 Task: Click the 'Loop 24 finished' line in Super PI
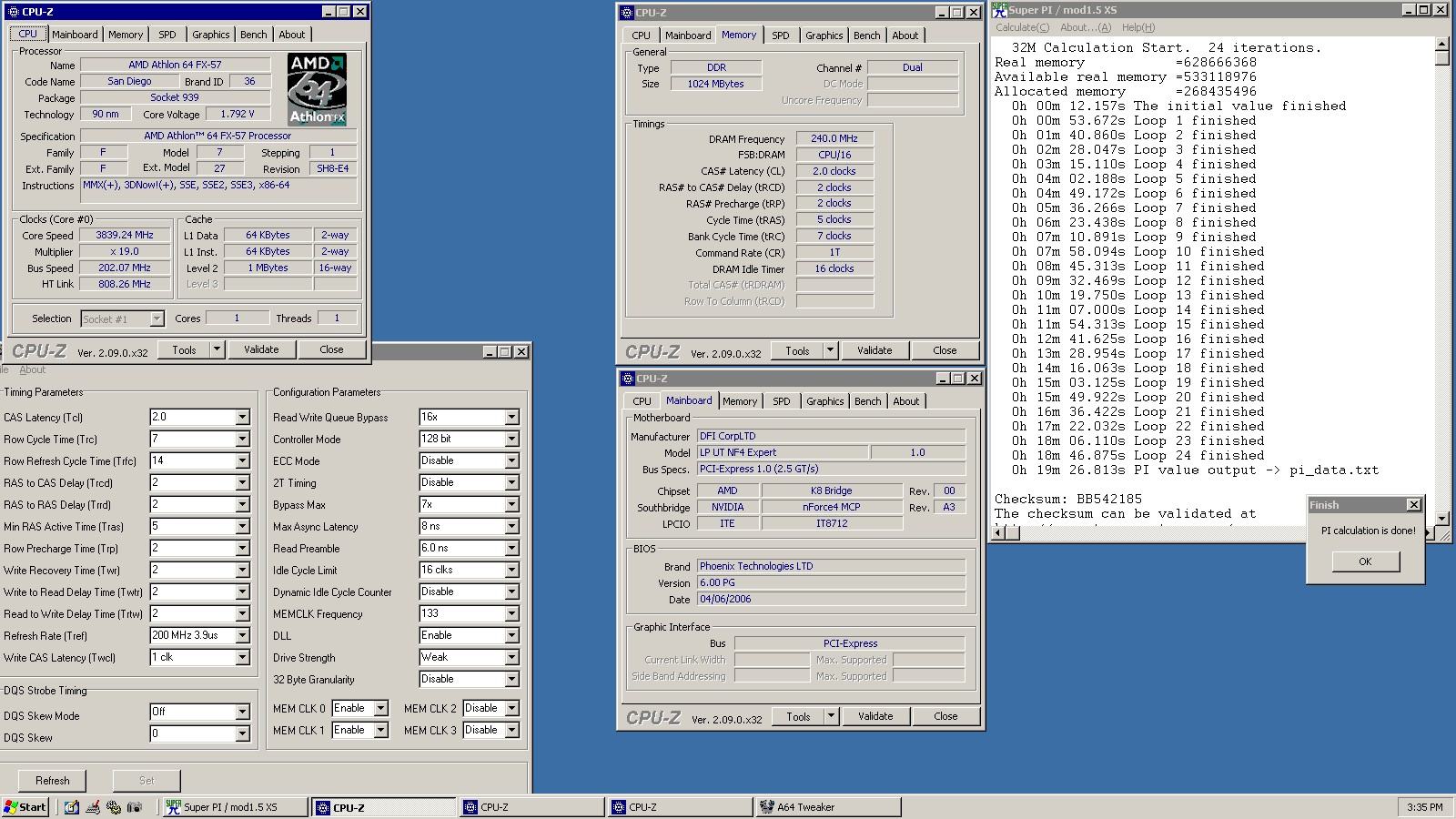pos(1137,455)
